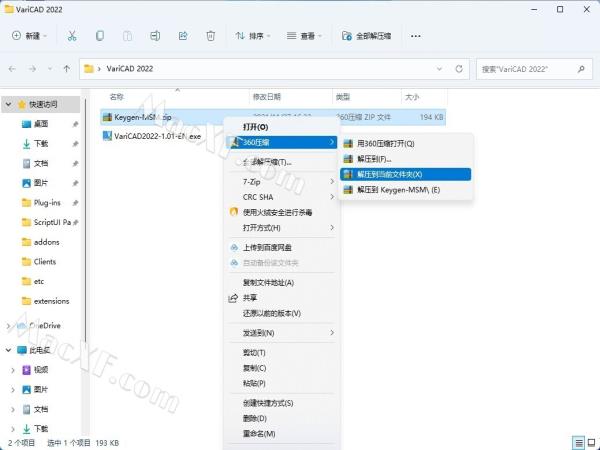Click the refresh icon in address bar
Viewport: 600px width, 450px height.
tap(459, 69)
